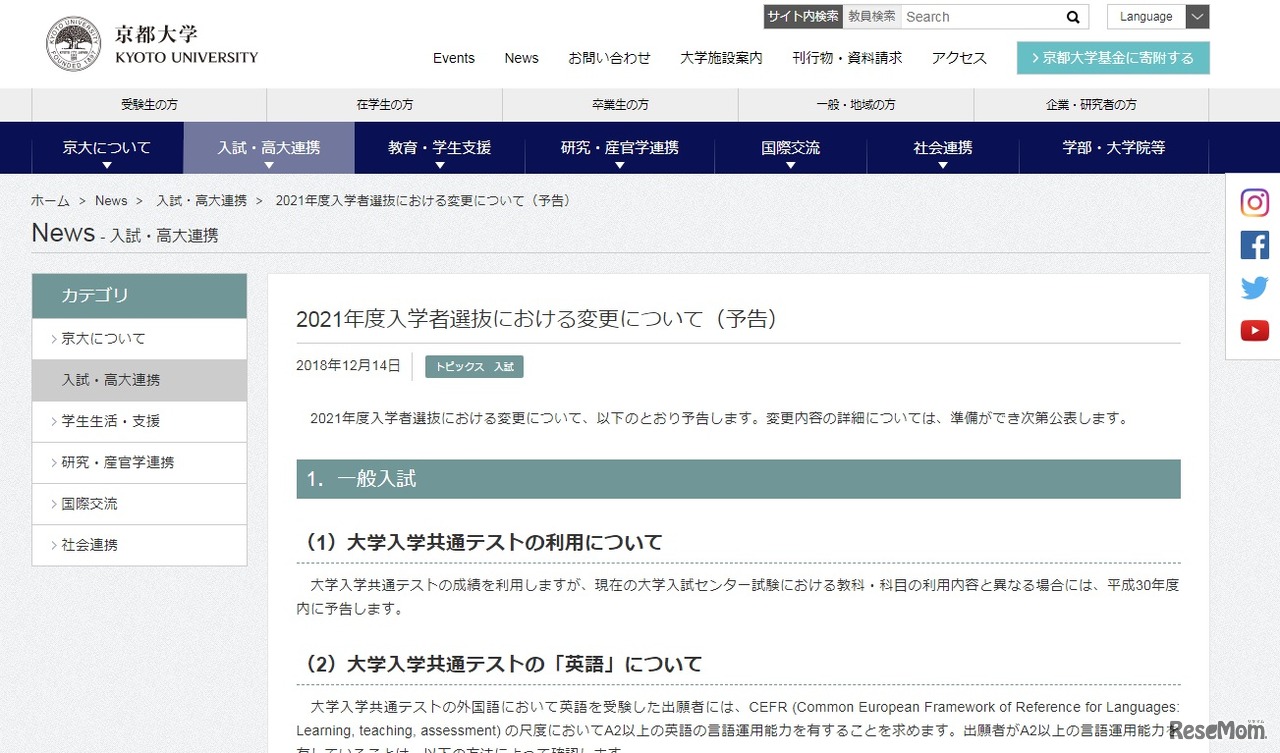The image size is (1280, 753).
Task: Open the Language dropdown
Action: 1157,17
